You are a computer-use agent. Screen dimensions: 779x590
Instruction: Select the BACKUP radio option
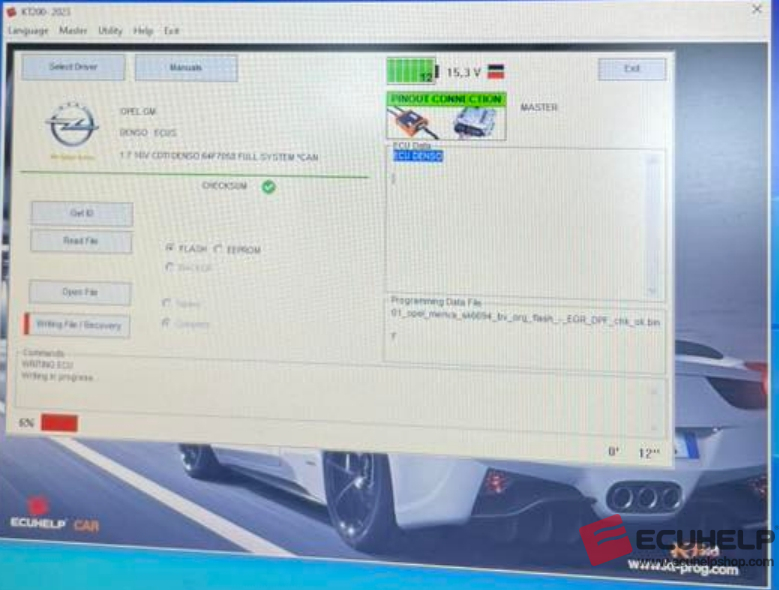pyautogui.click(x=170, y=268)
